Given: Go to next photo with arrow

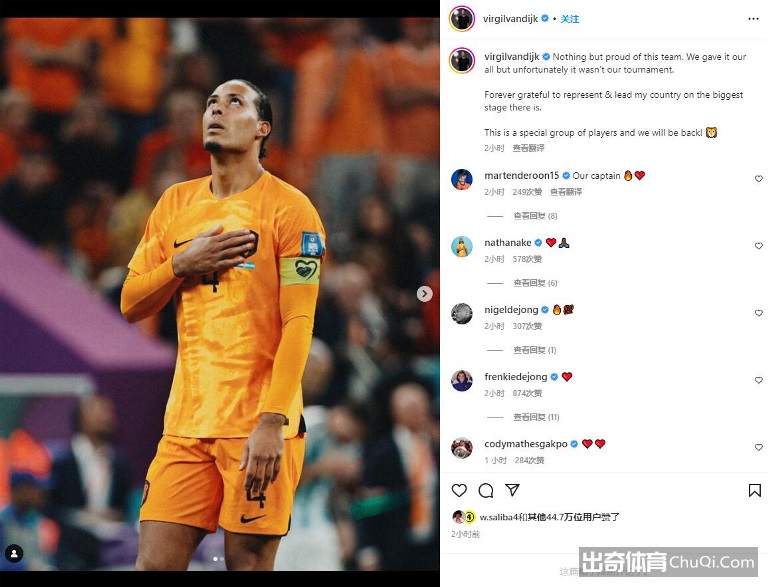Looking at the screenshot, I should [x=425, y=294].
